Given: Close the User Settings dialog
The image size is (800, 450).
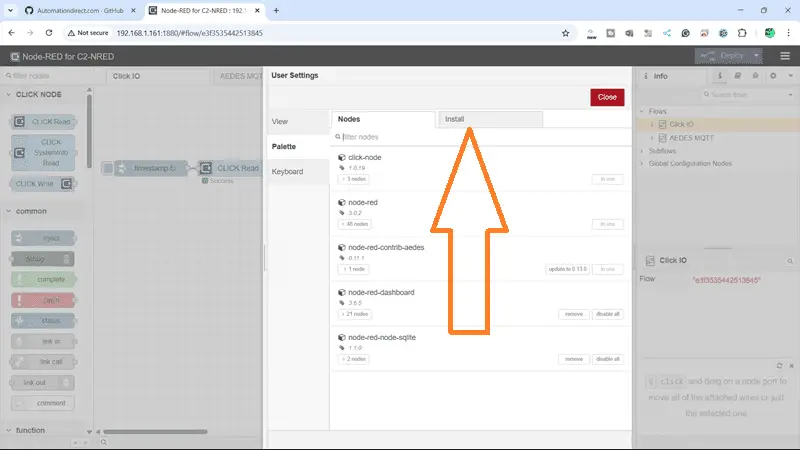Looking at the screenshot, I should coord(607,97).
